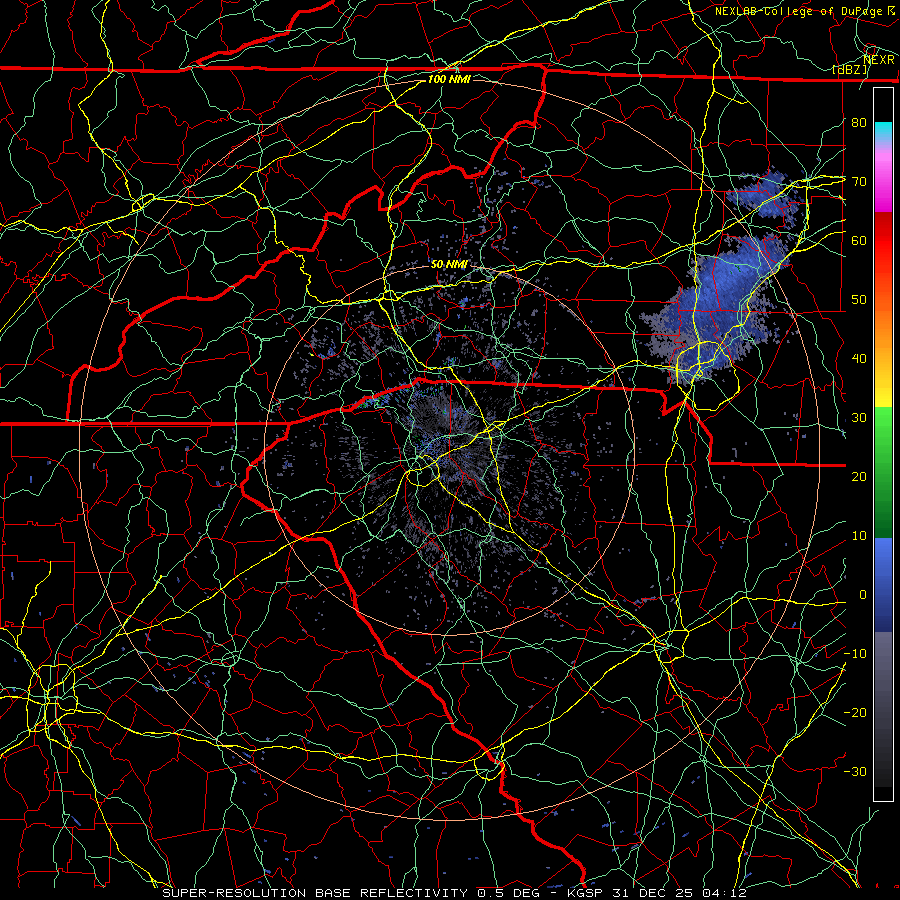Image resolution: width=900 pixels, height=900 pixels.
Task: Click the 80 value on the dBZ scale
Action: coord(859,122)
